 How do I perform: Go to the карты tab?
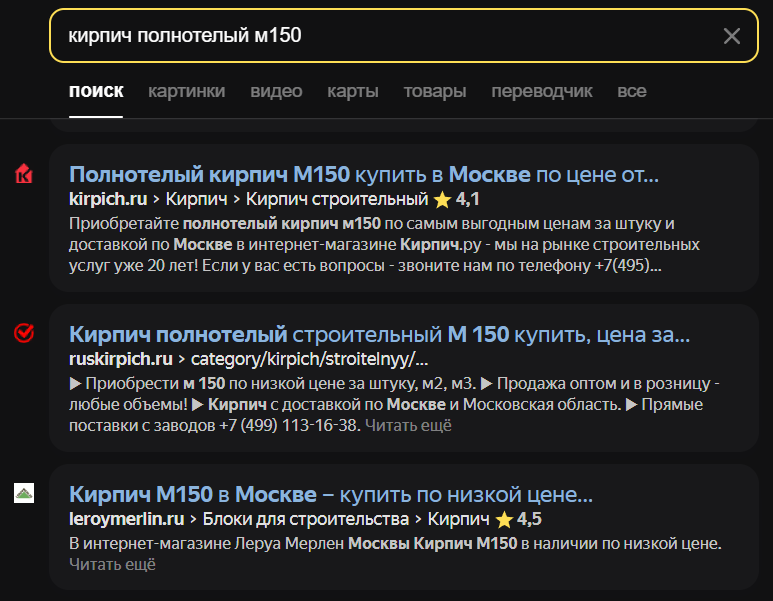pos(352,91)
